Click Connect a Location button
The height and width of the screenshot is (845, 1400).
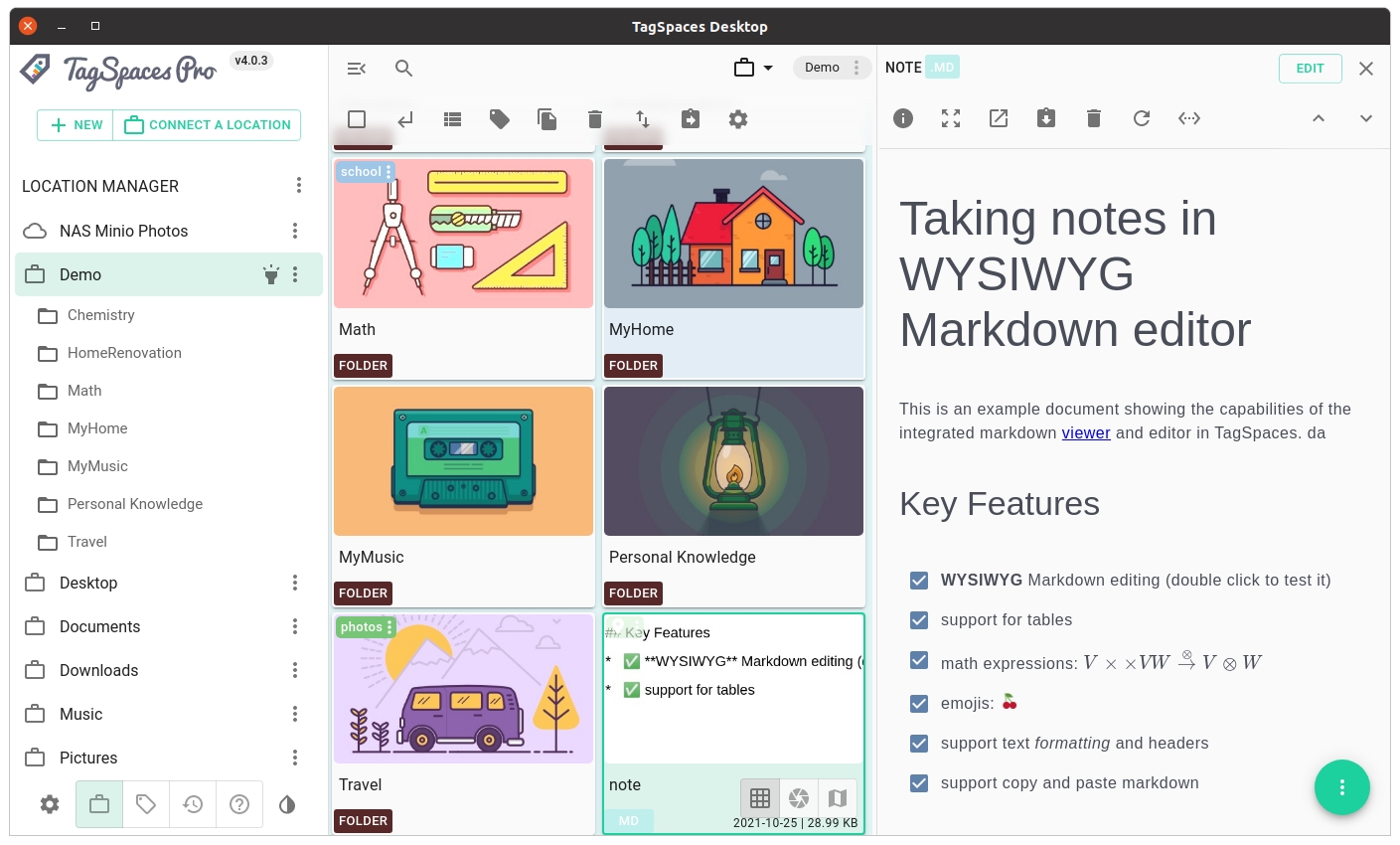208,125
